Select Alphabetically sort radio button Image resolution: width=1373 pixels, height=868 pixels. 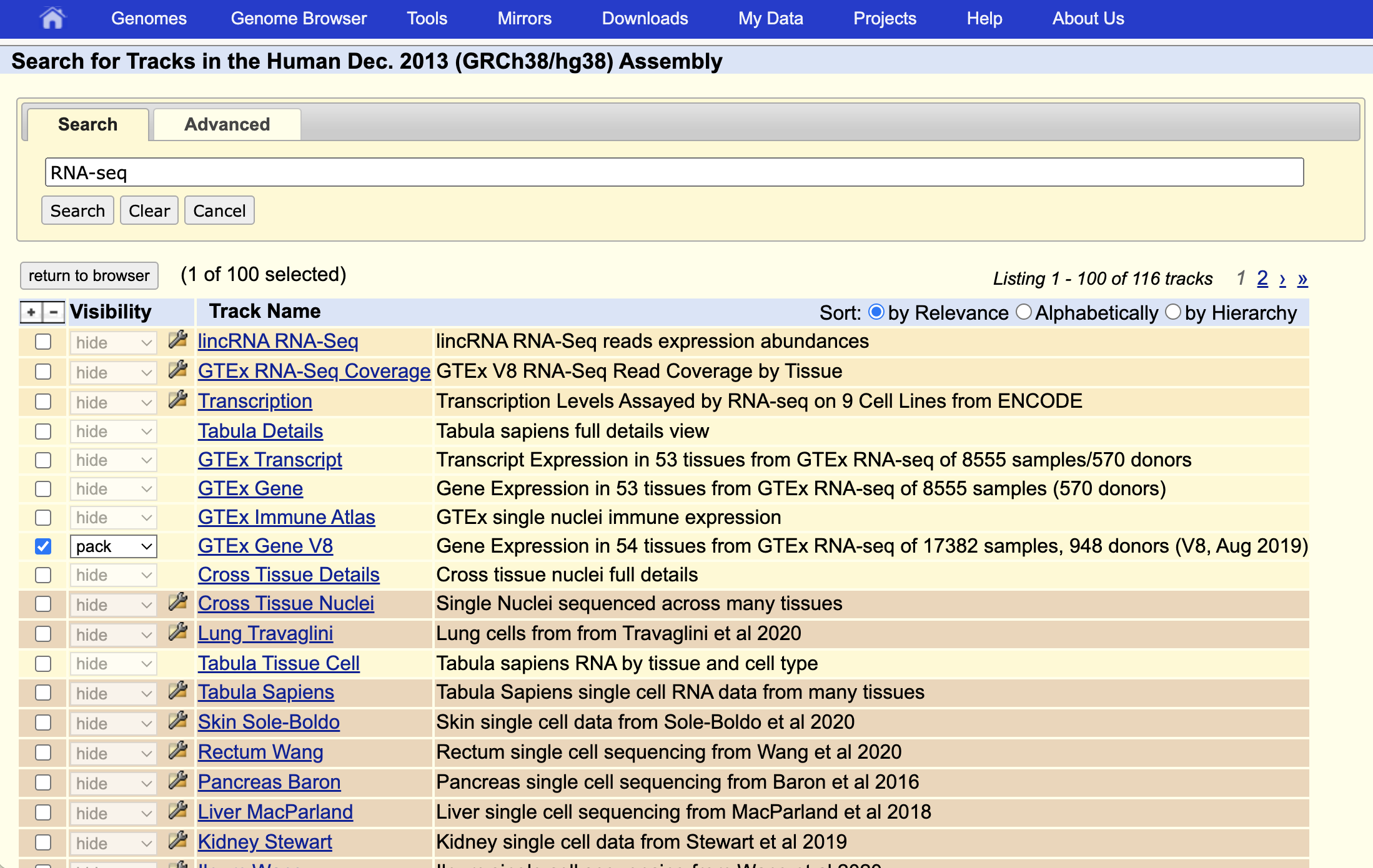1023,312
